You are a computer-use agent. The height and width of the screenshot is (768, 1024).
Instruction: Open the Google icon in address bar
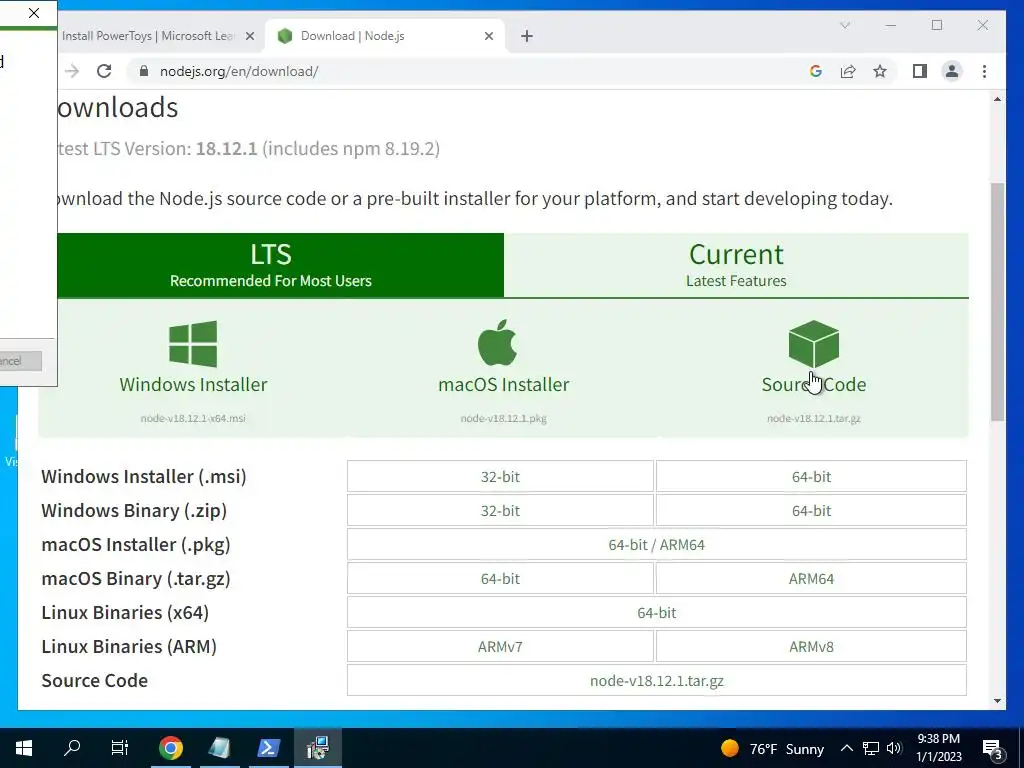(x=816, y=71)
